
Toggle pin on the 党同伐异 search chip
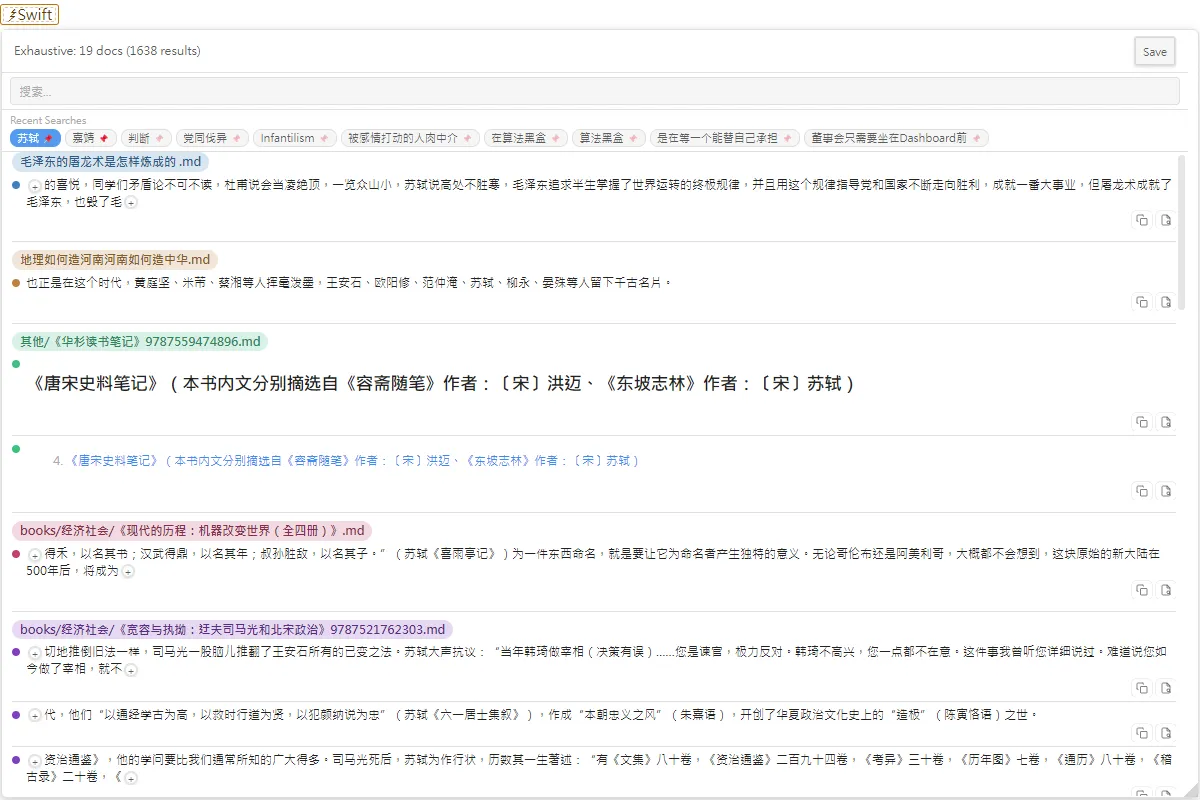click(236, 138)
